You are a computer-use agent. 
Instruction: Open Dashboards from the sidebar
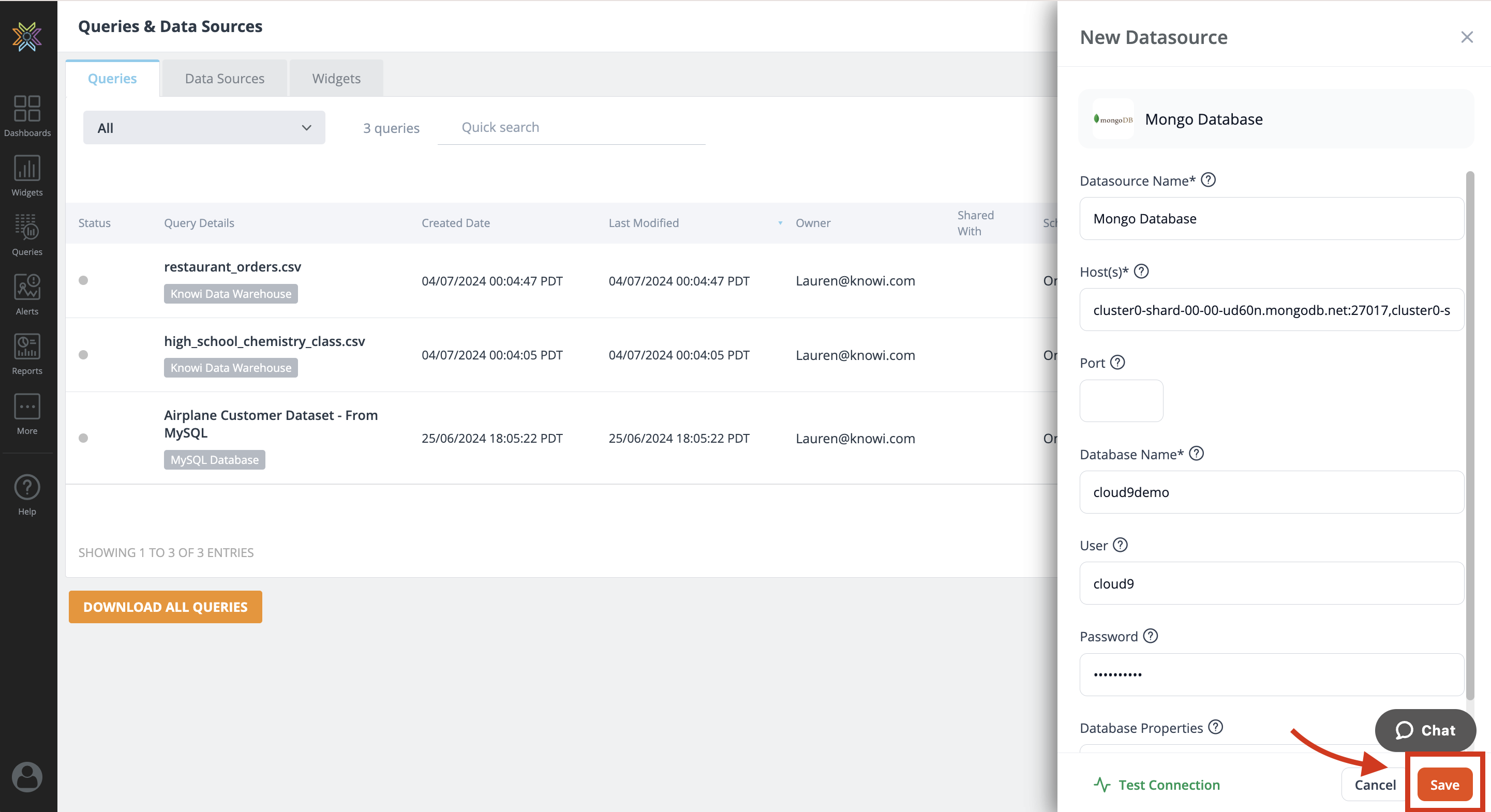pos(27,116)
